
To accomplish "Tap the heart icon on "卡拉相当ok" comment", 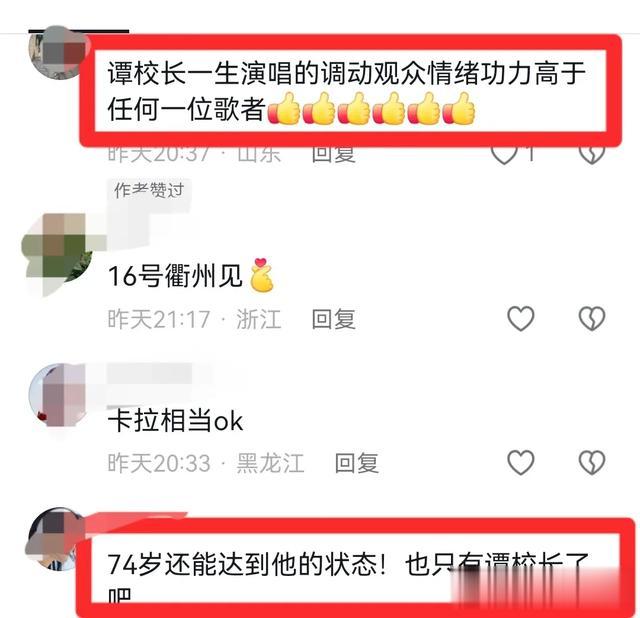I will pos(520,462).
